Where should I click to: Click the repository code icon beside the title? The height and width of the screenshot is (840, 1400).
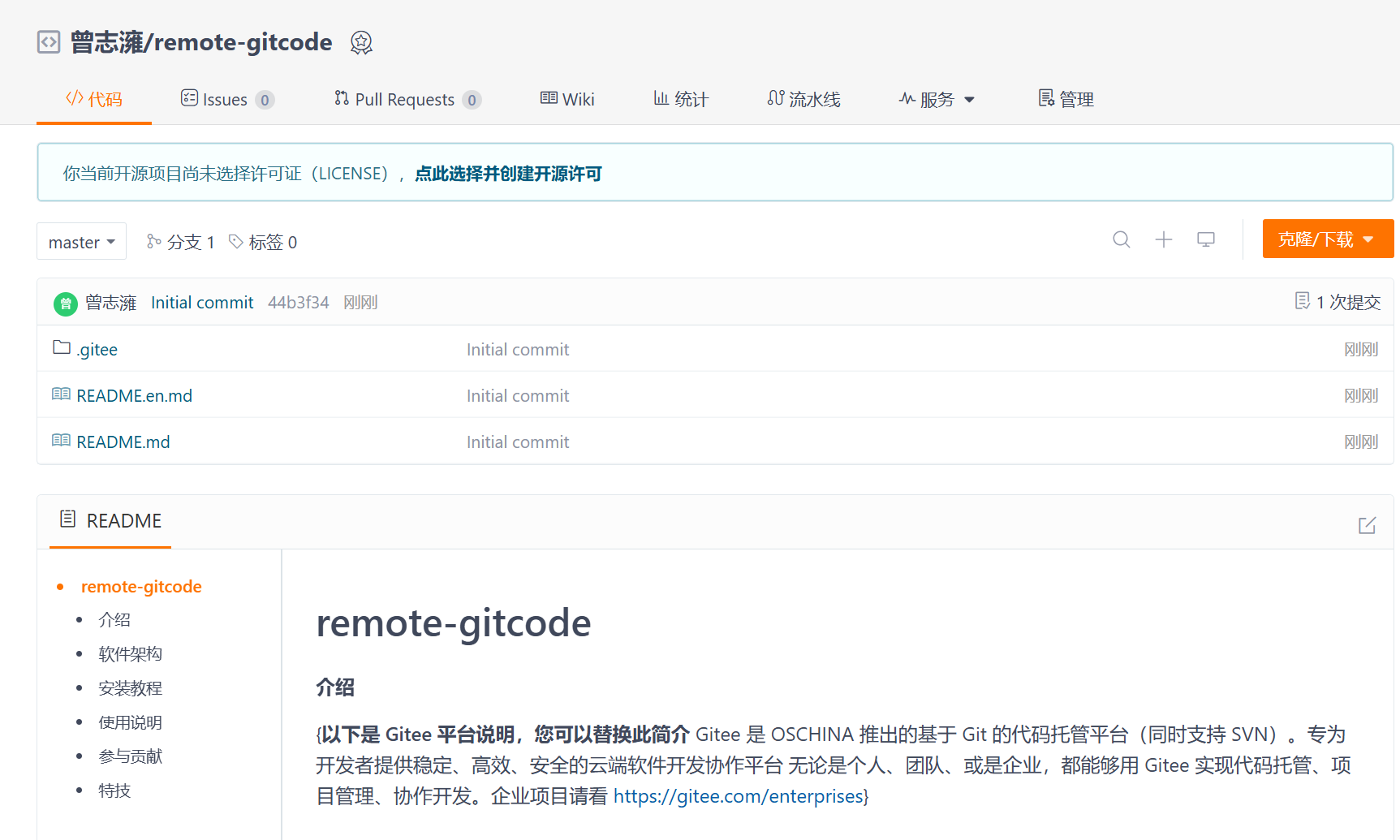(49, 41)
